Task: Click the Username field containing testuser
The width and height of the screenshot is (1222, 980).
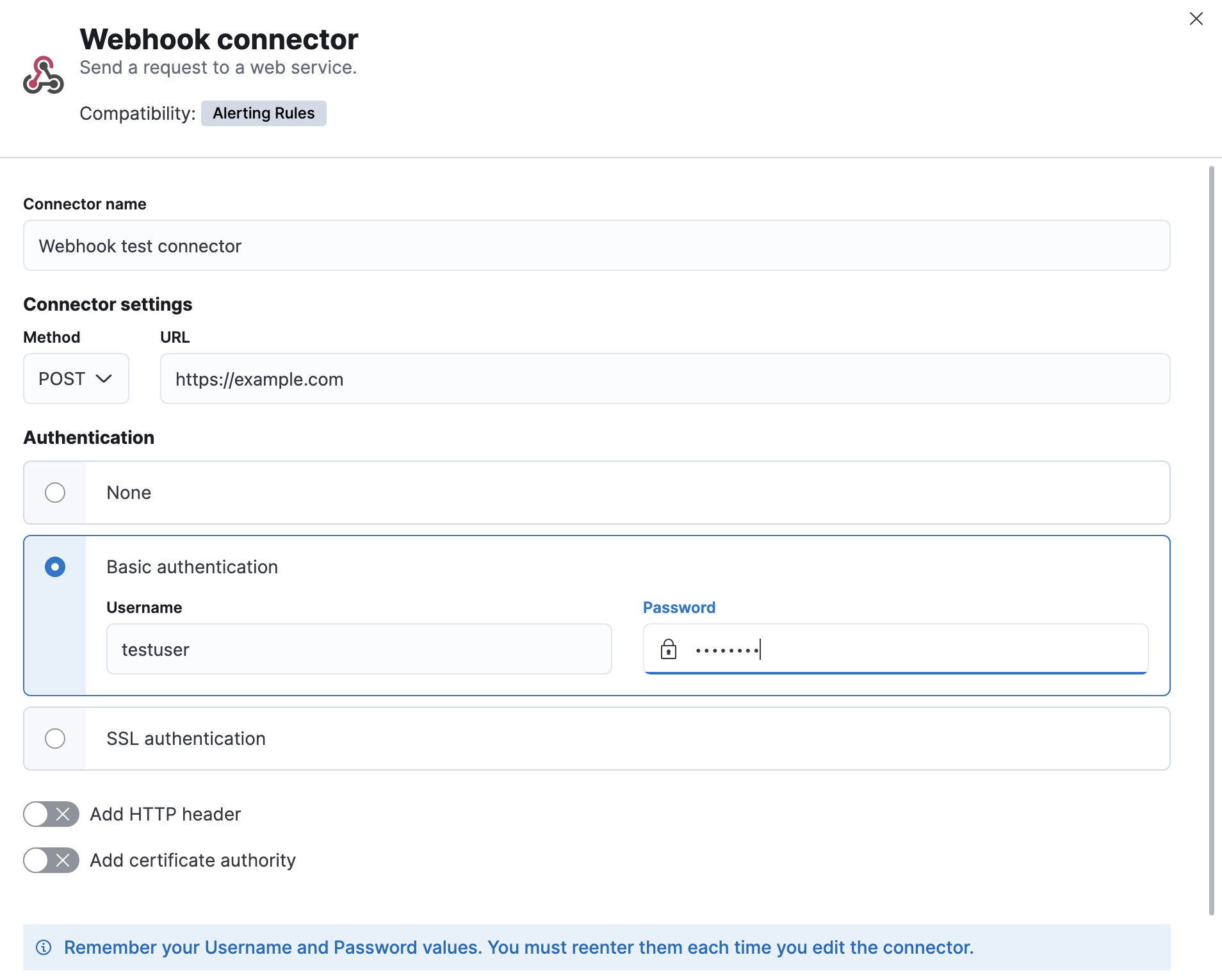Action: (359, 649)
